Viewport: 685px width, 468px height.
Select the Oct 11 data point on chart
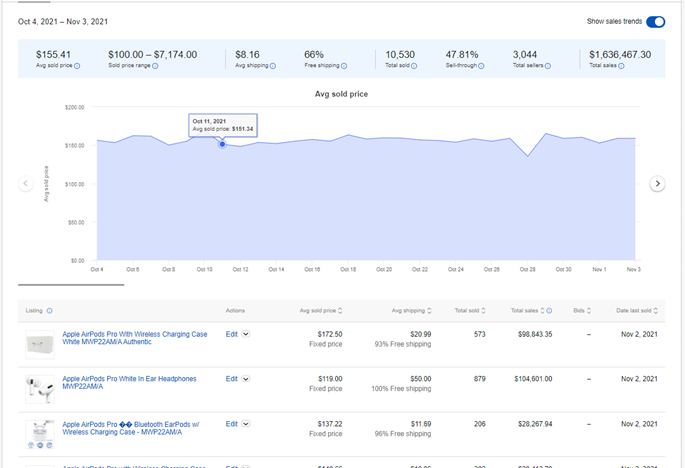coord(222,144)
